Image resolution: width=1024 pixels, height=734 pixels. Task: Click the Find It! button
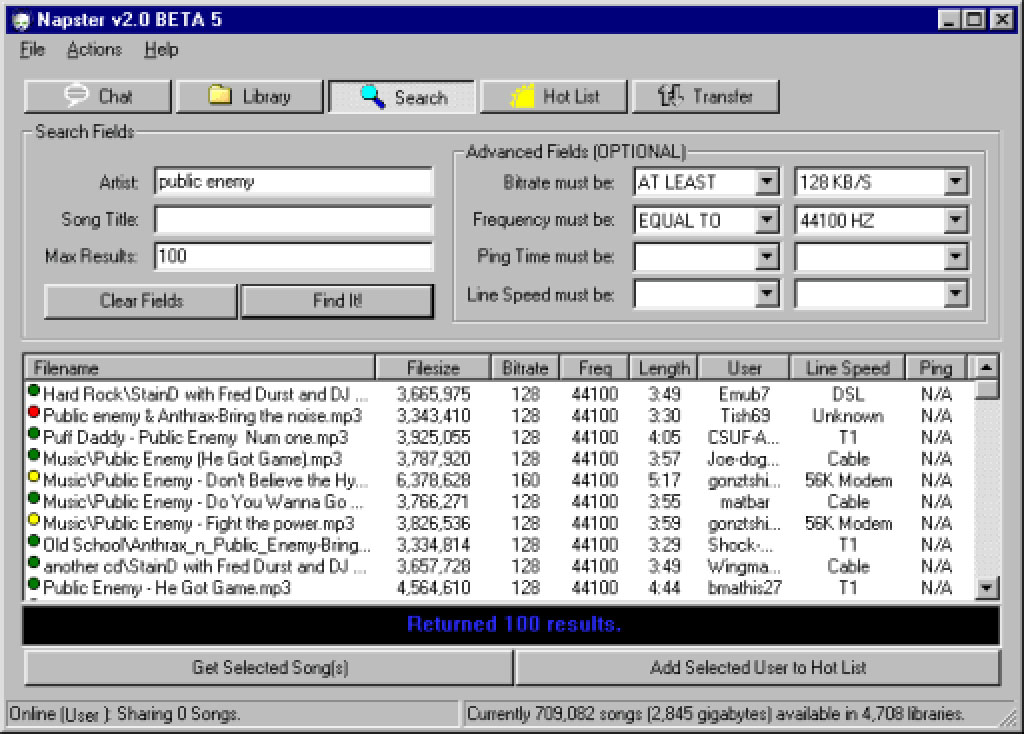click(337, 301)
